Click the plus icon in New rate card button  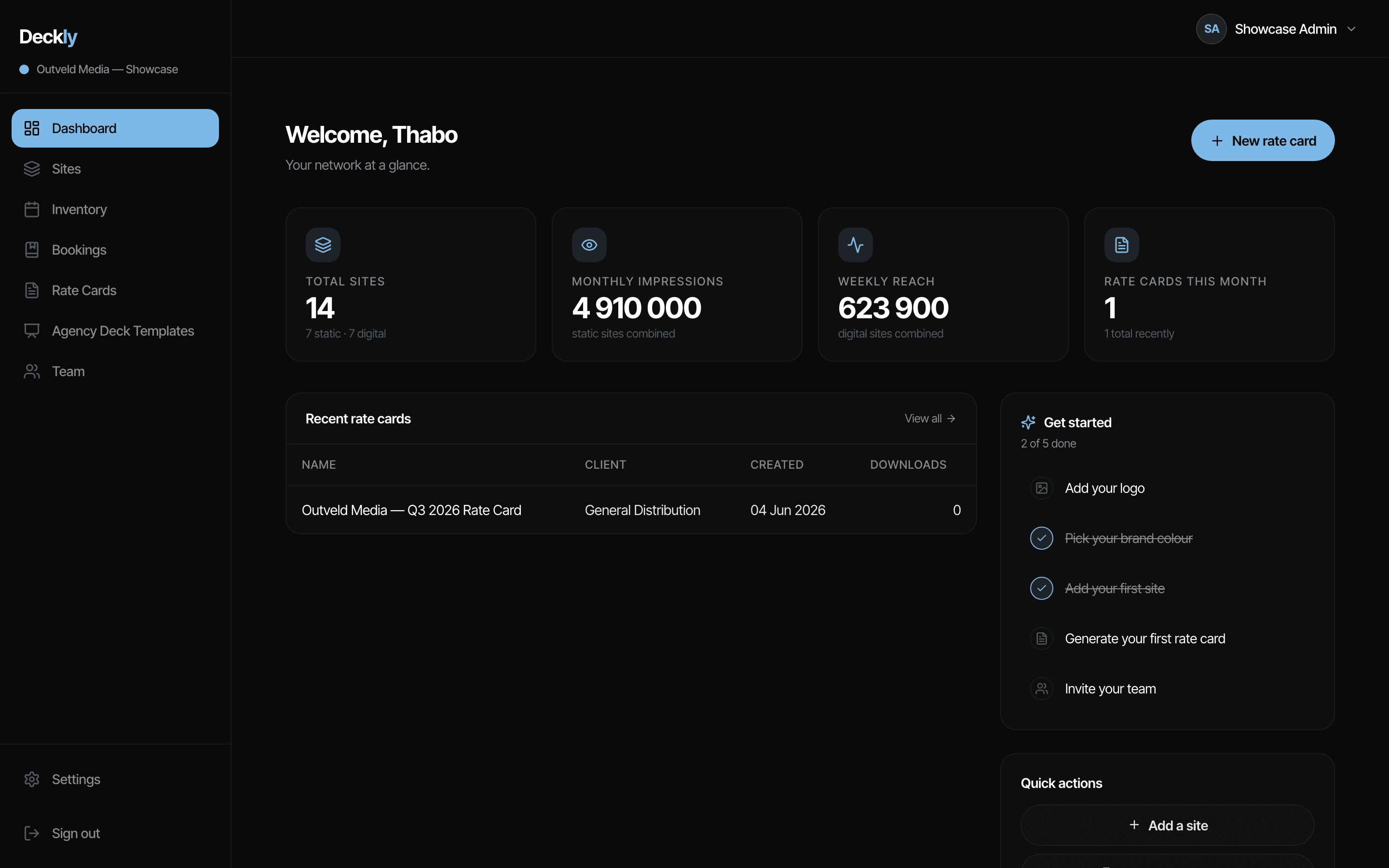pos(1217,141)
